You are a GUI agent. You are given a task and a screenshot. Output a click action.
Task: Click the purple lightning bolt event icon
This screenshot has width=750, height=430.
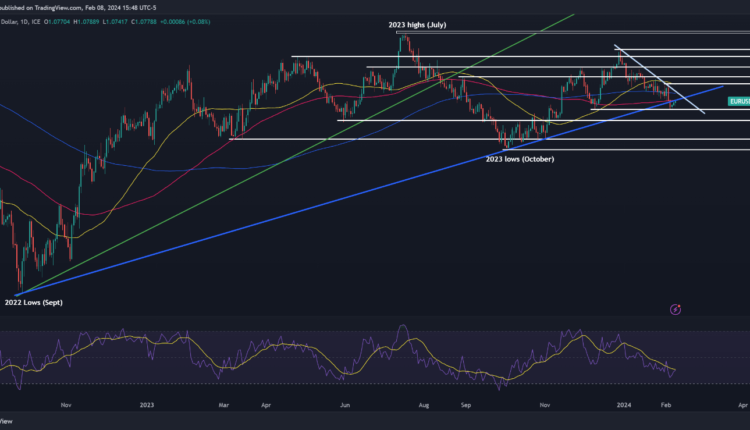click(677, 309)
